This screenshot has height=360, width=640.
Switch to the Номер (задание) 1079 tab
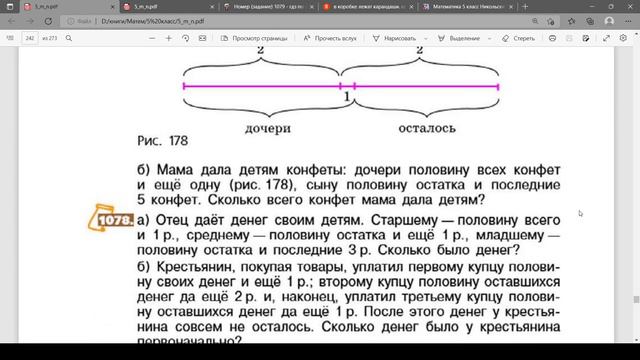coord(269,7)
